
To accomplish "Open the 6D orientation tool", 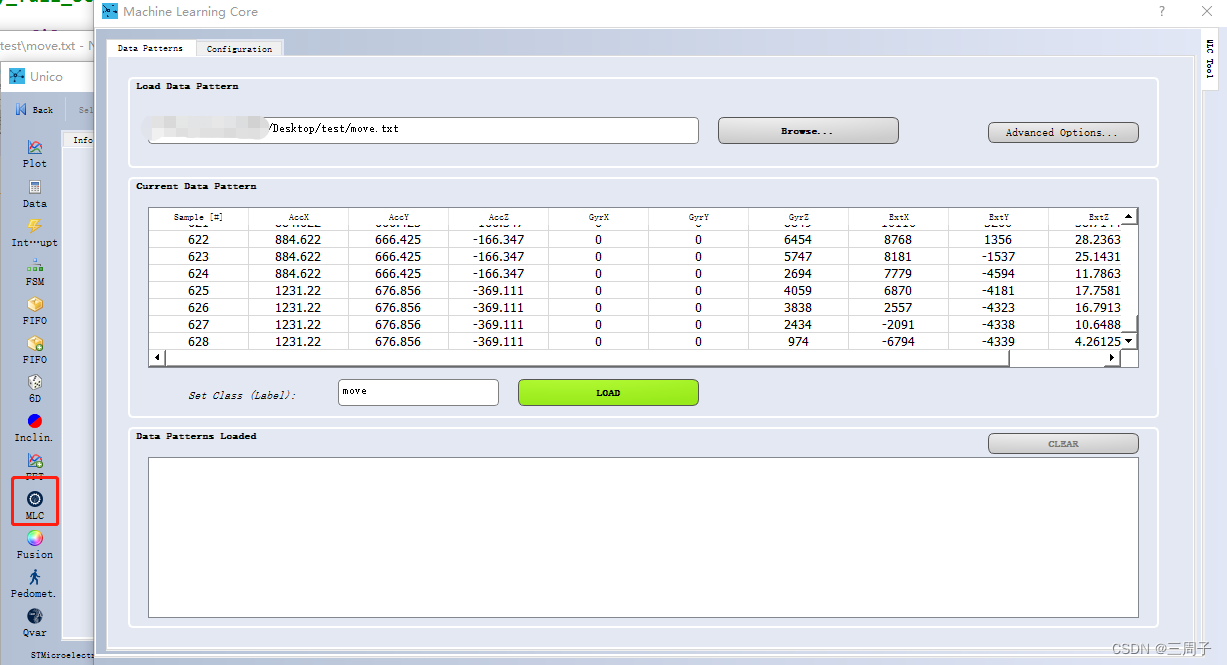I will pos(35,389).
